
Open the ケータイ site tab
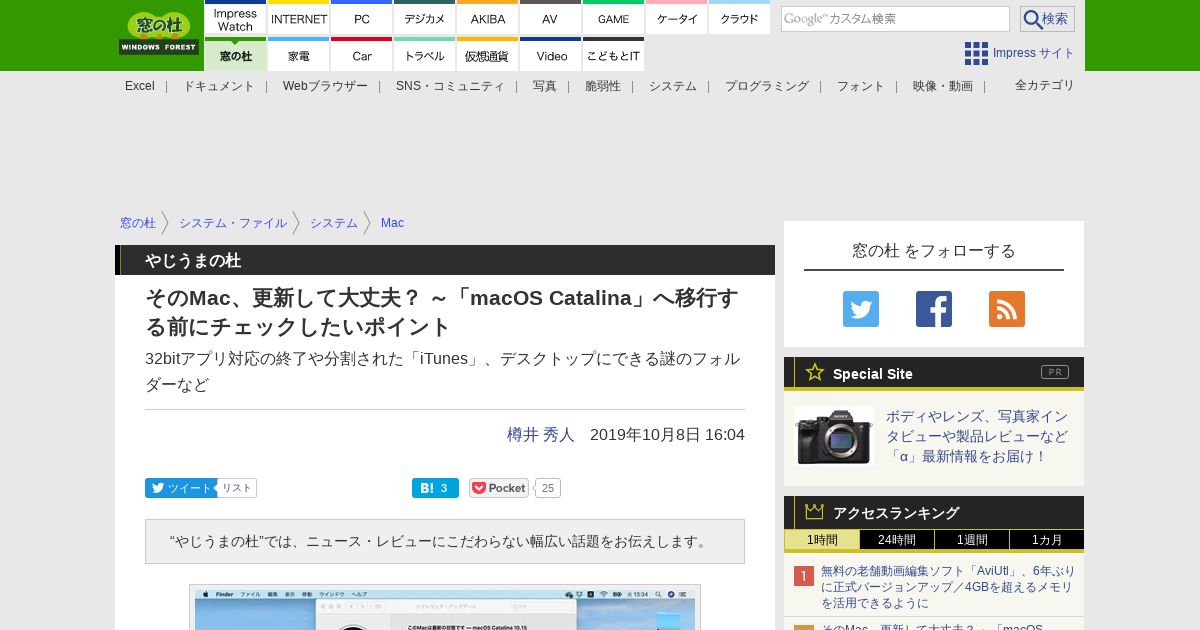tap(677, 19)
